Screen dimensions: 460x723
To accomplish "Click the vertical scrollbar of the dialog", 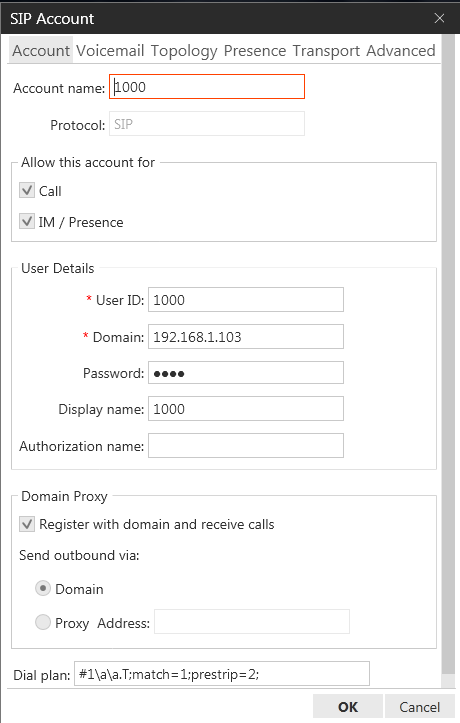I will coord(448,362).
